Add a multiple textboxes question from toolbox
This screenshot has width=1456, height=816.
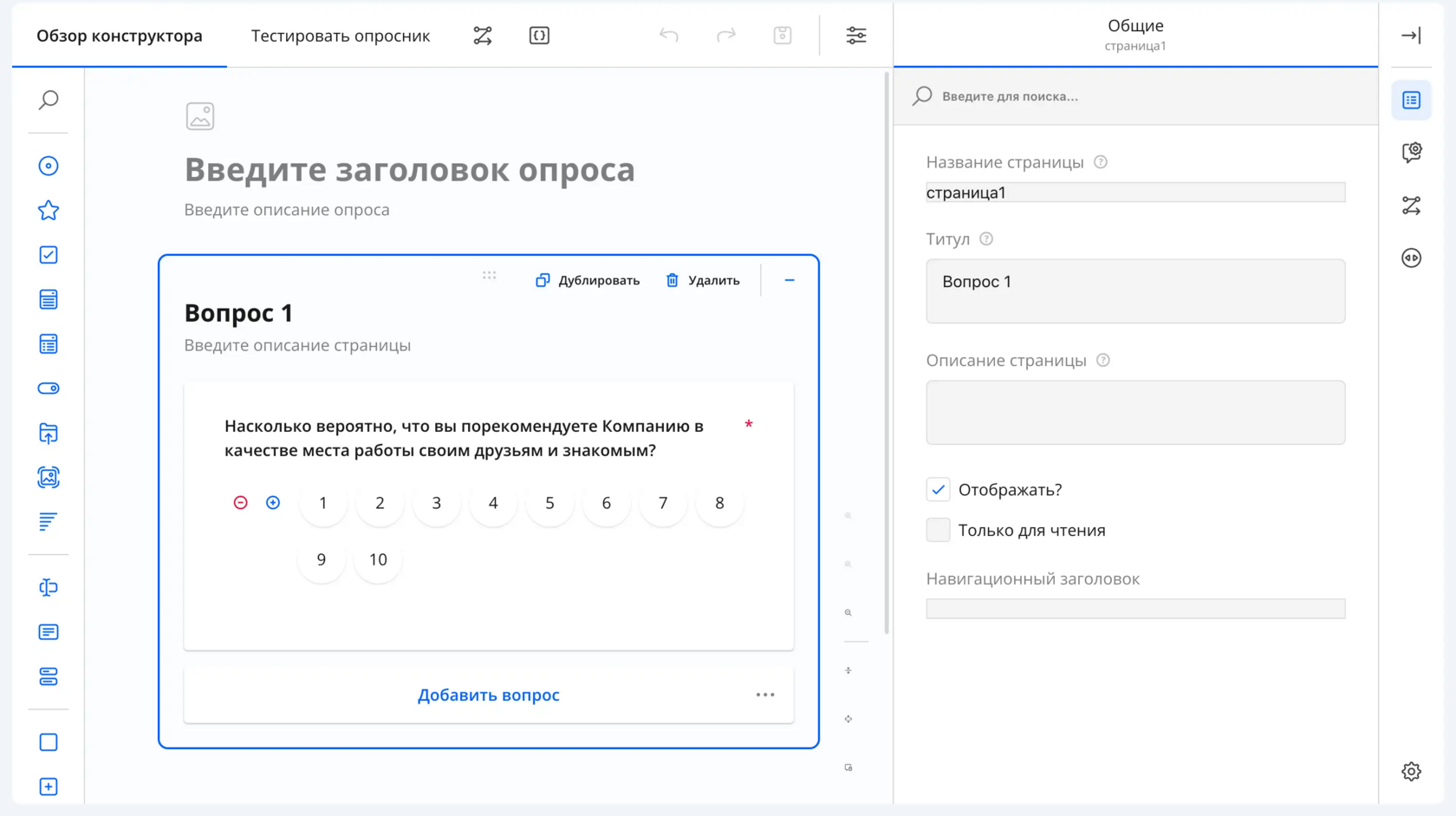point(49,676)
